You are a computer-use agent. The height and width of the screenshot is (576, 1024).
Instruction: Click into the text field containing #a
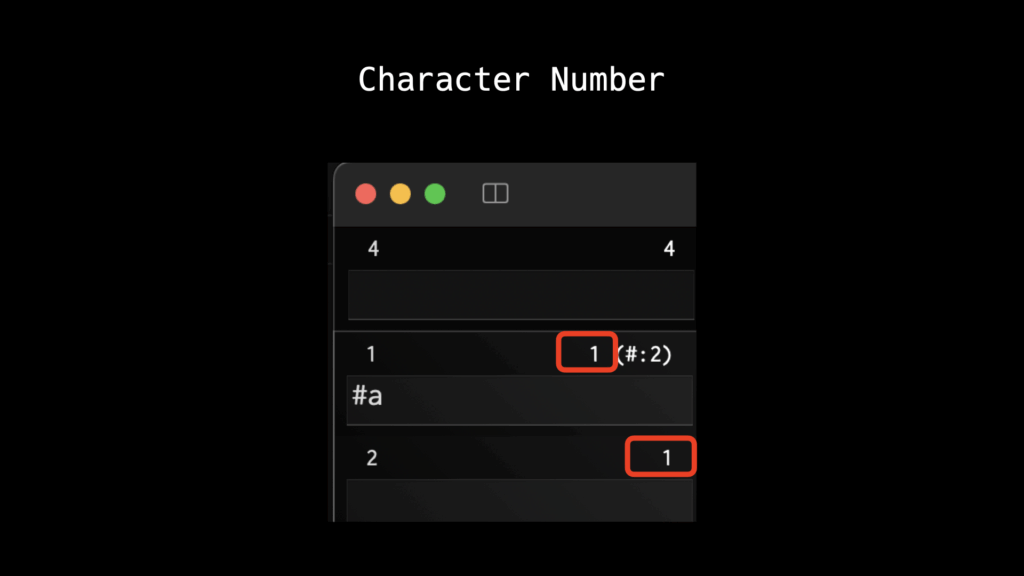[520, 400]
